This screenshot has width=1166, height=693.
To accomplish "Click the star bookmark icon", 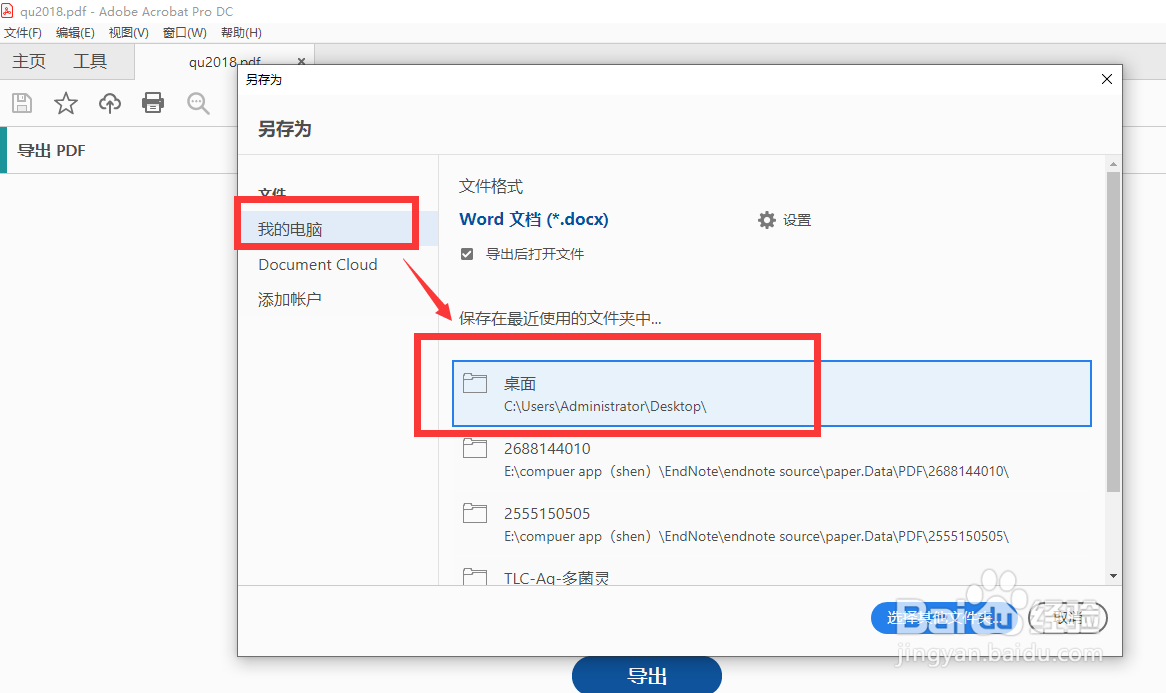I will 65,103.
